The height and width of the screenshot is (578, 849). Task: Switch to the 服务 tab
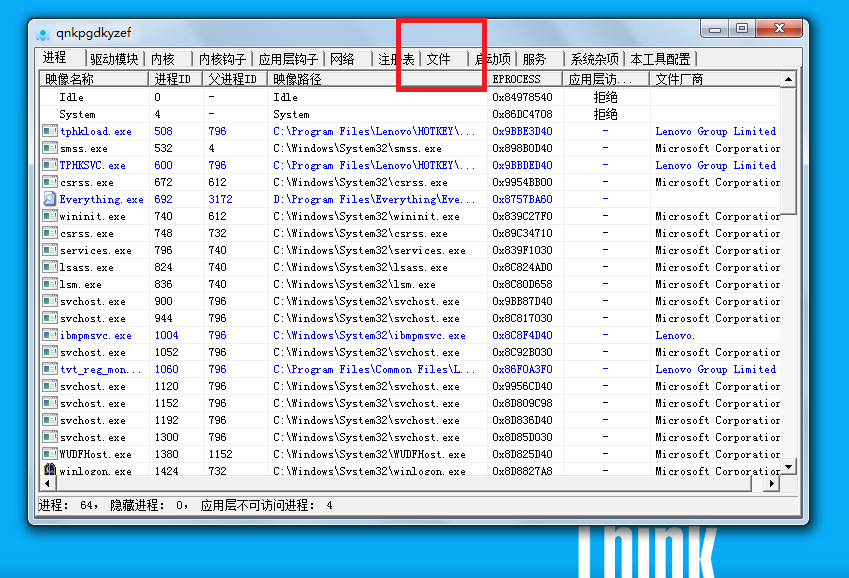point(540,59)
